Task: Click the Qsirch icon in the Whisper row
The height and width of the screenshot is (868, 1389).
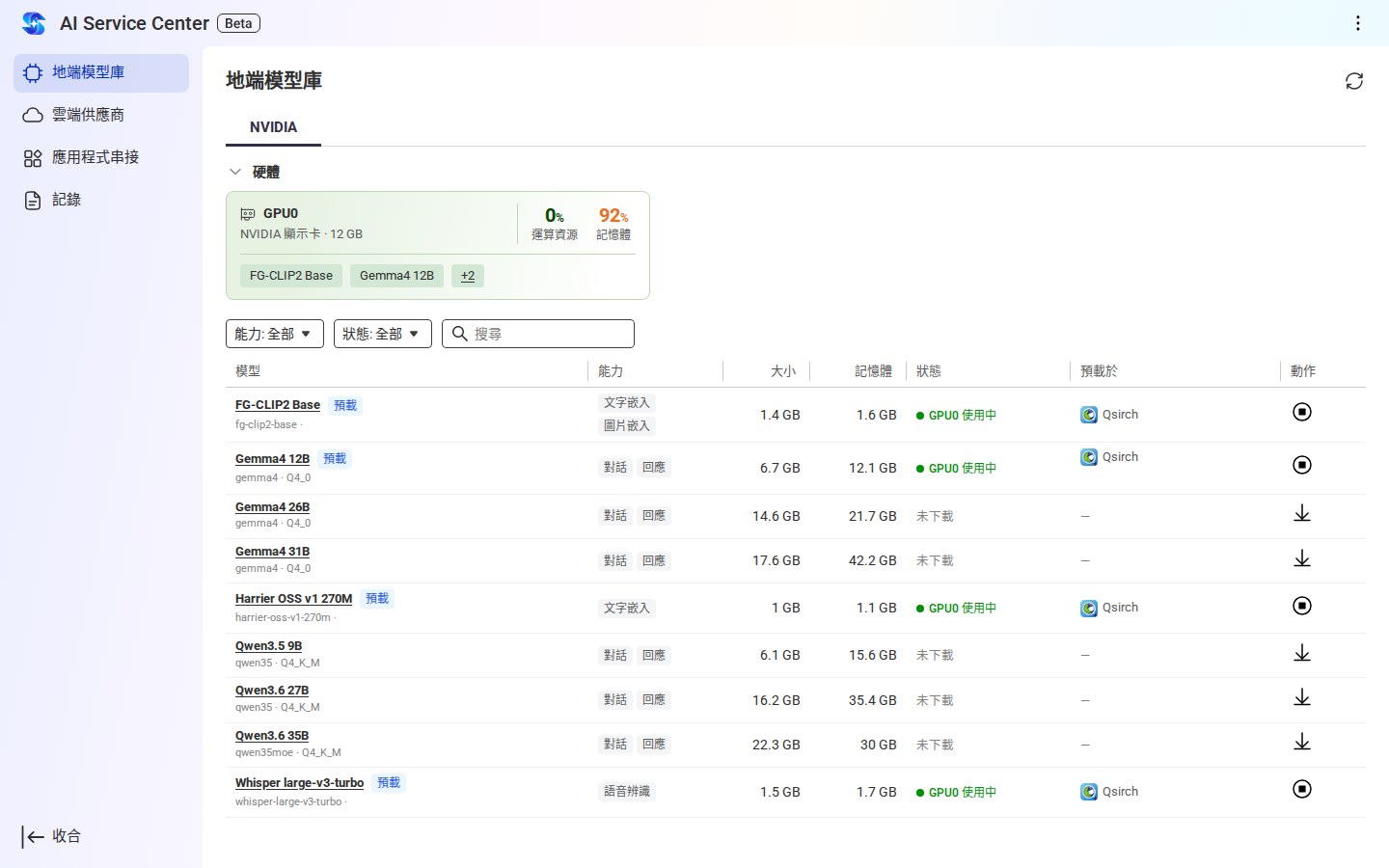Action: pyautogui.click(x=1089, y=792)
